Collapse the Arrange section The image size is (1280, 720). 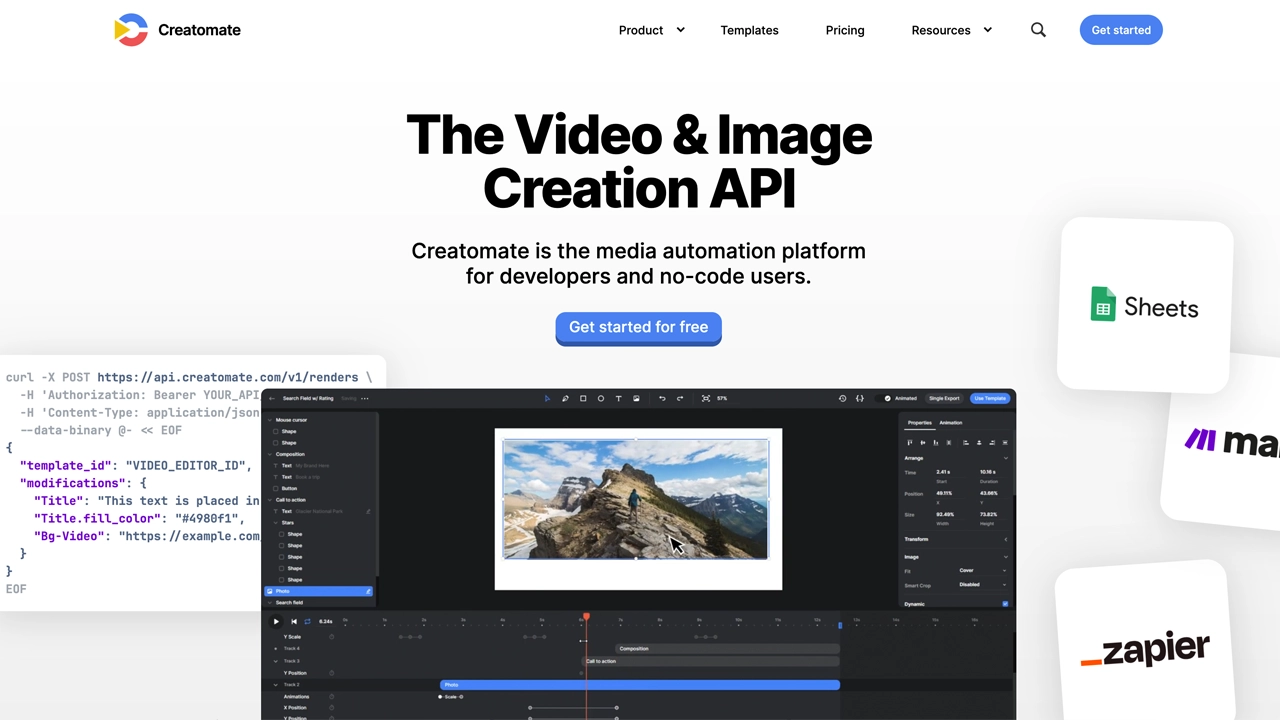point(1006,458)
